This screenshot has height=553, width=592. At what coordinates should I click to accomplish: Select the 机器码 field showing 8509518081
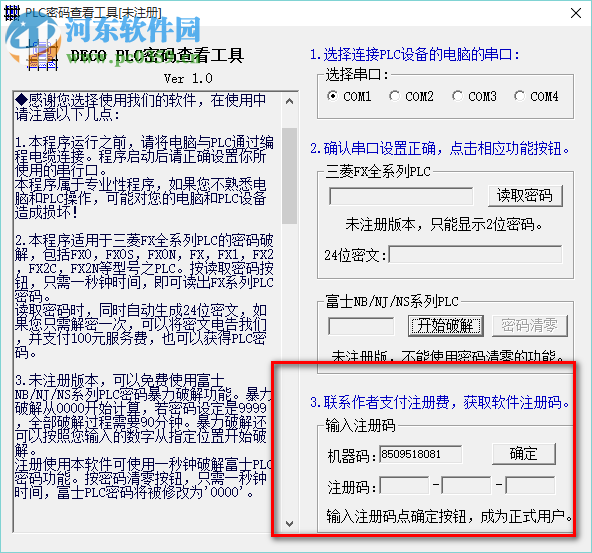(x=421, y=454)
